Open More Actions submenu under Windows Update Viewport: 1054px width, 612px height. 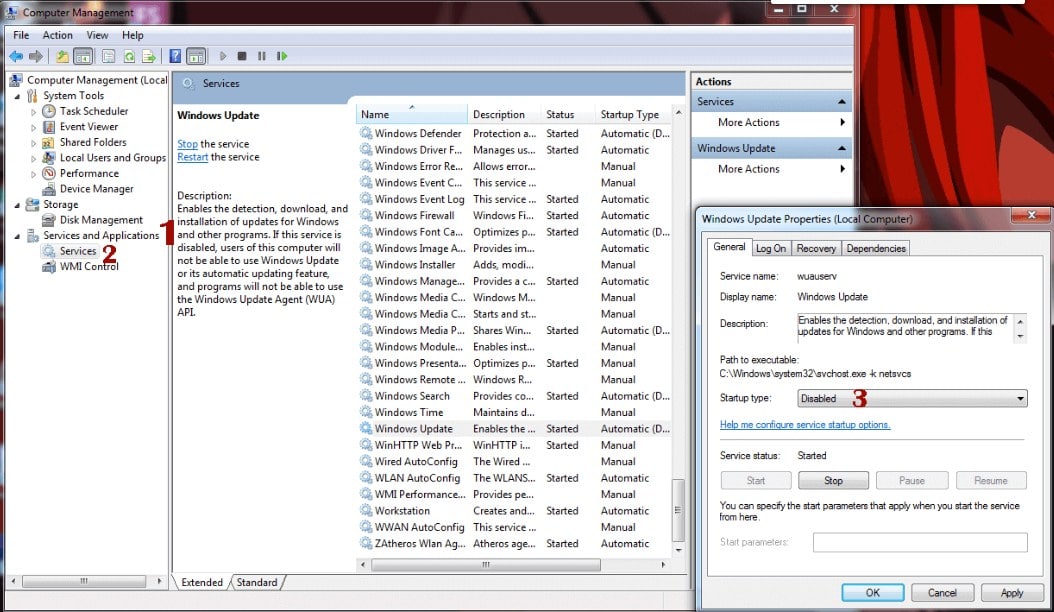tap(771, 169)
